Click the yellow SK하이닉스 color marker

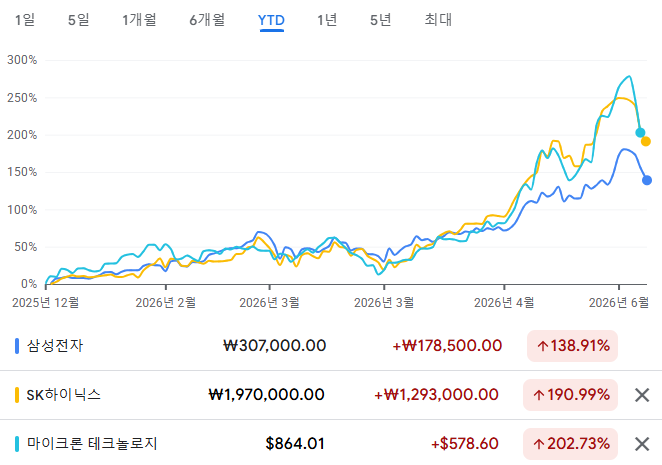(17, 395)
